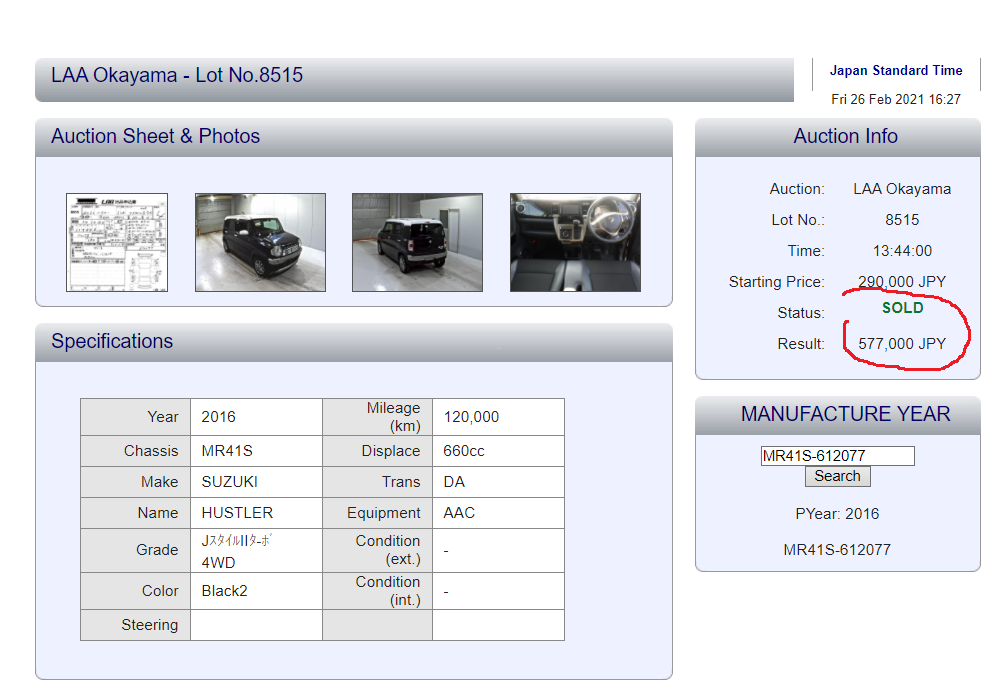Click the lot number value '8515'
This screenshot has height=696, width=1001.
[x=902, y=220]
